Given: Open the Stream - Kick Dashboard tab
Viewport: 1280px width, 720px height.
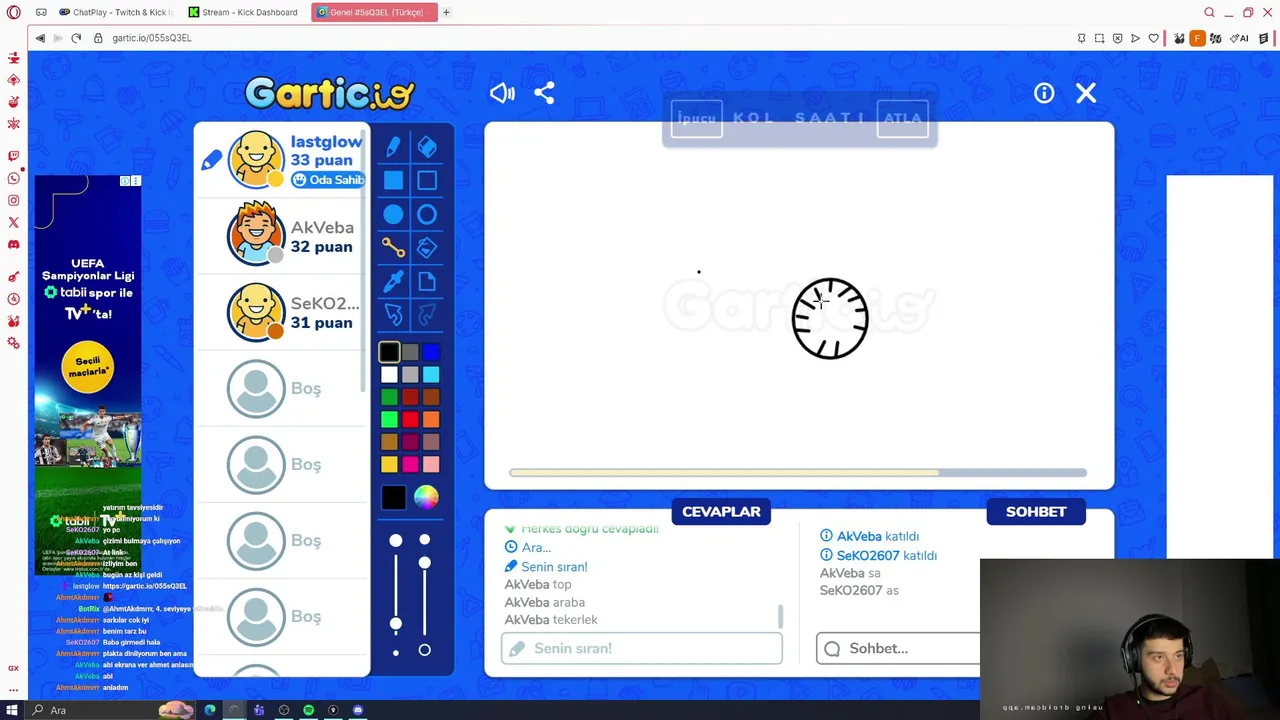Looking at the screenshot, I should click(245, 12).
